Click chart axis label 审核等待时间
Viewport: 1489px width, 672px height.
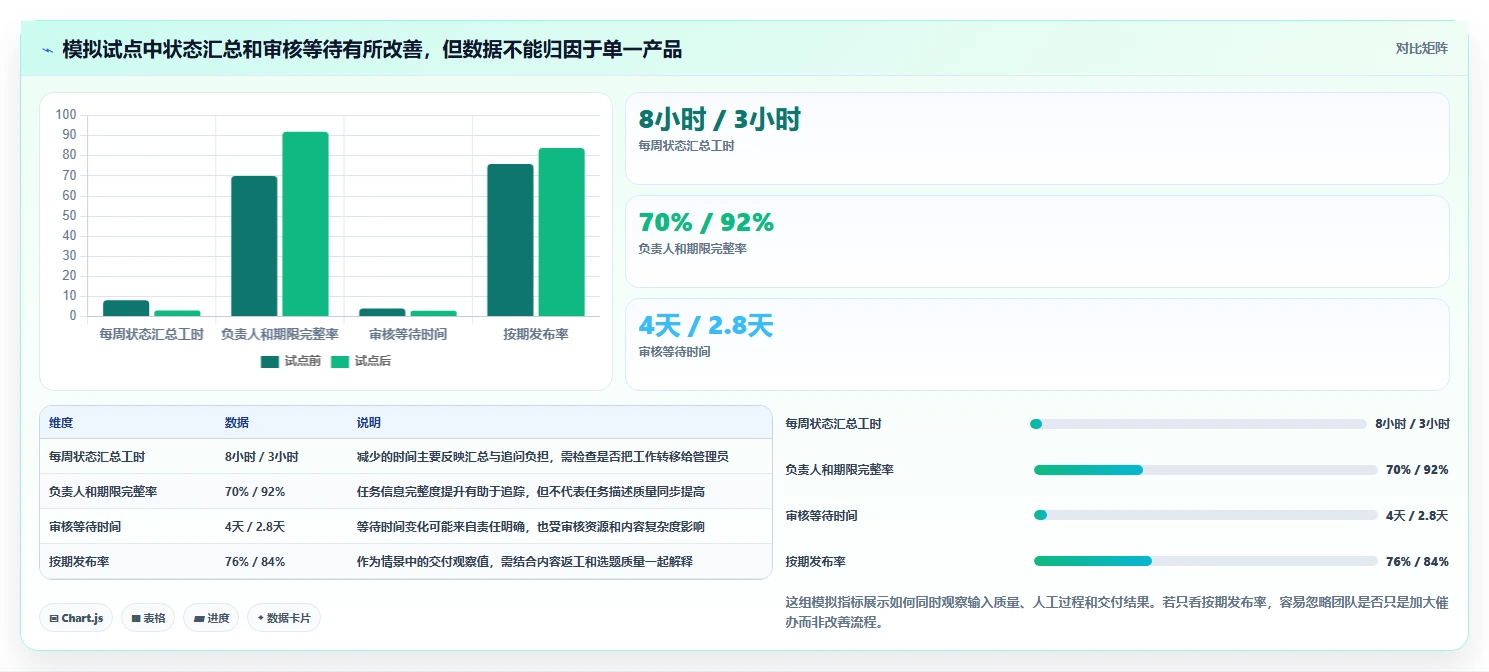(x=408, y=334)
